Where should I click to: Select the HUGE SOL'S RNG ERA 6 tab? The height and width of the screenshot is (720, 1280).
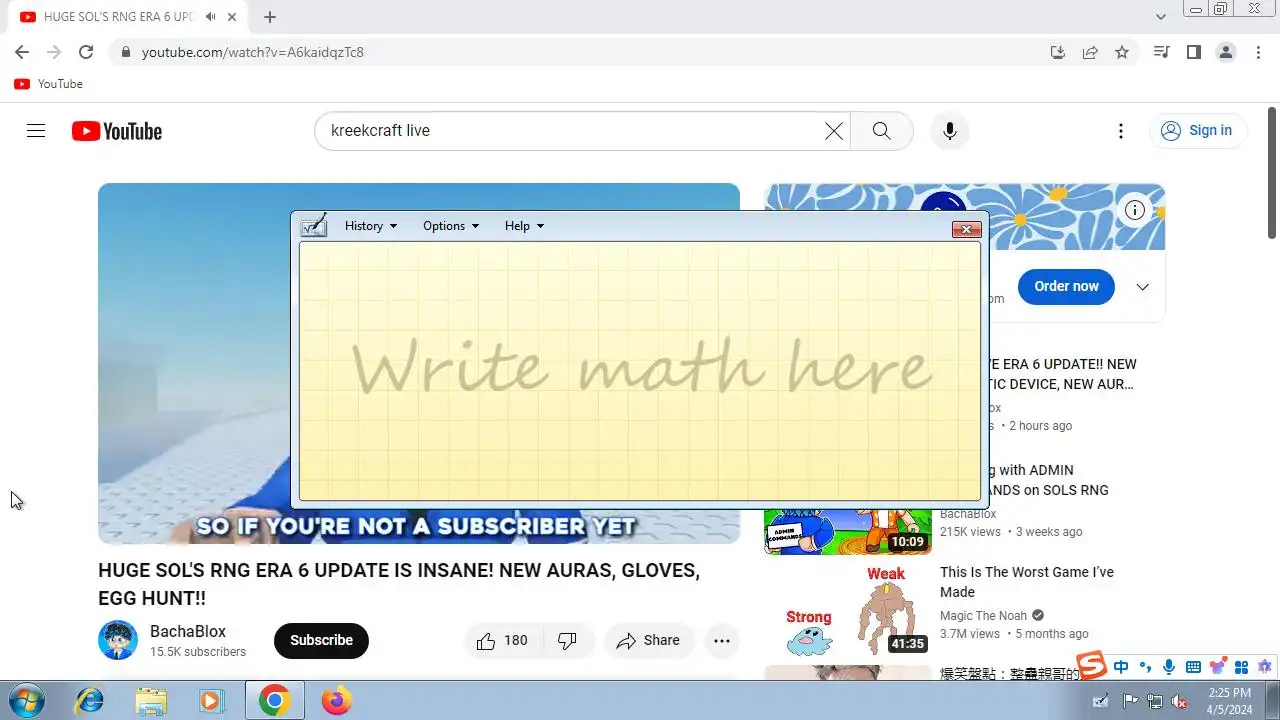pyautogui.click(x=120, y=17)
